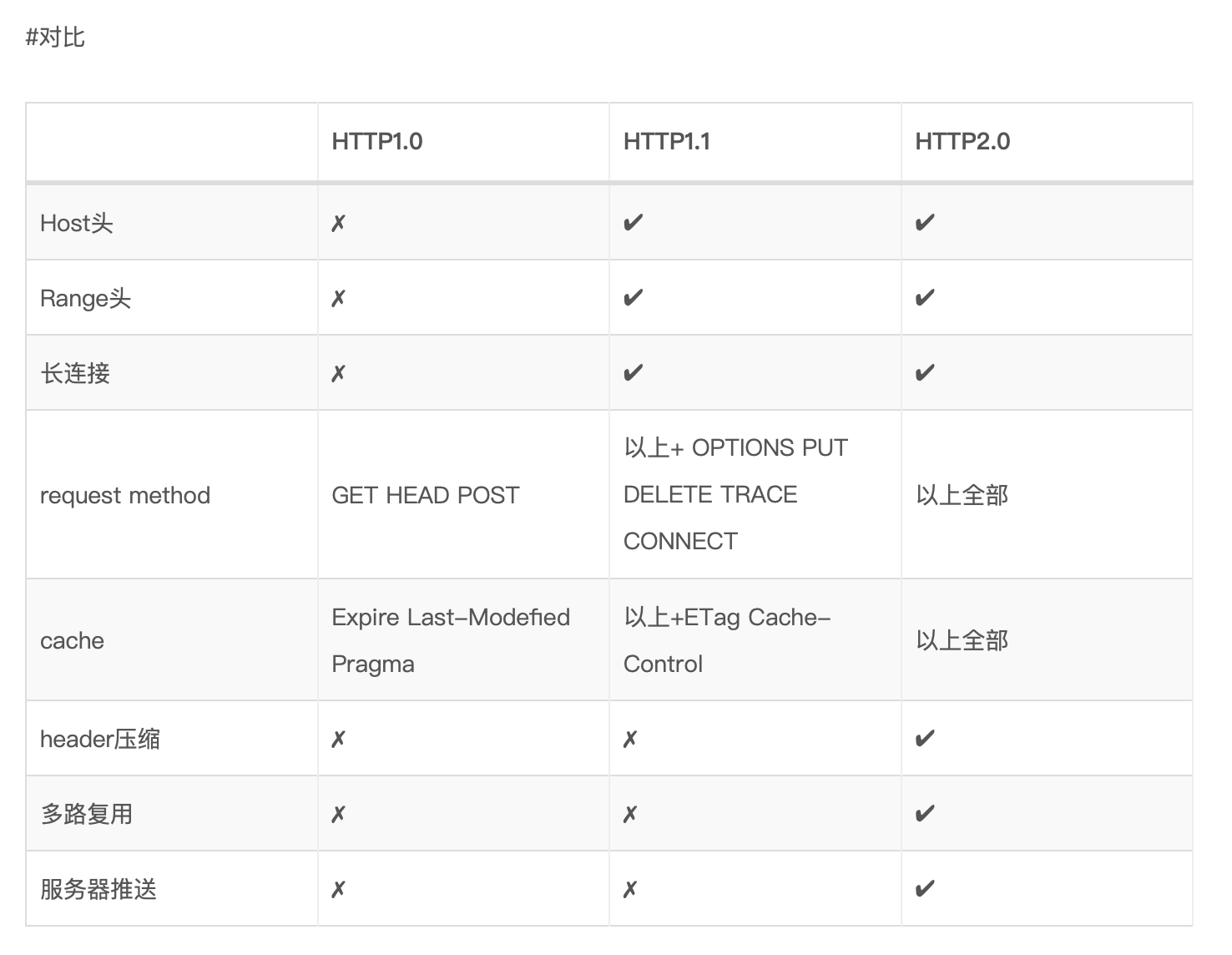This screenshot has width=1232, height=955.
Task: Click the check mark for Range头 under HTTP2.0
Action: click(924, 298)
